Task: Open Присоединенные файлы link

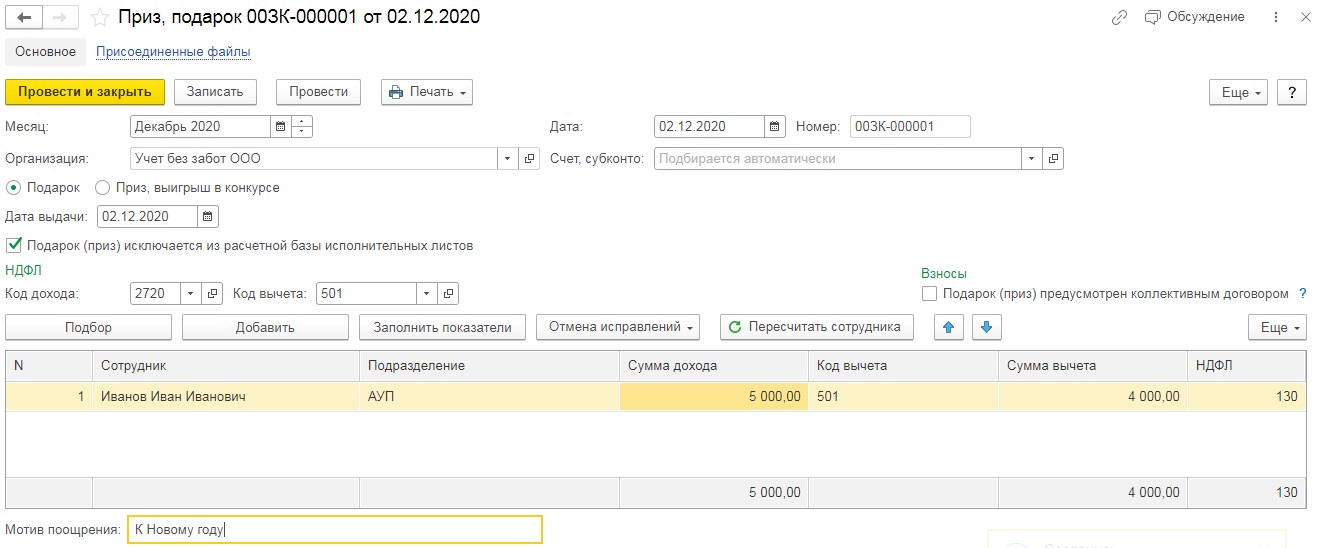Action: 173,51
